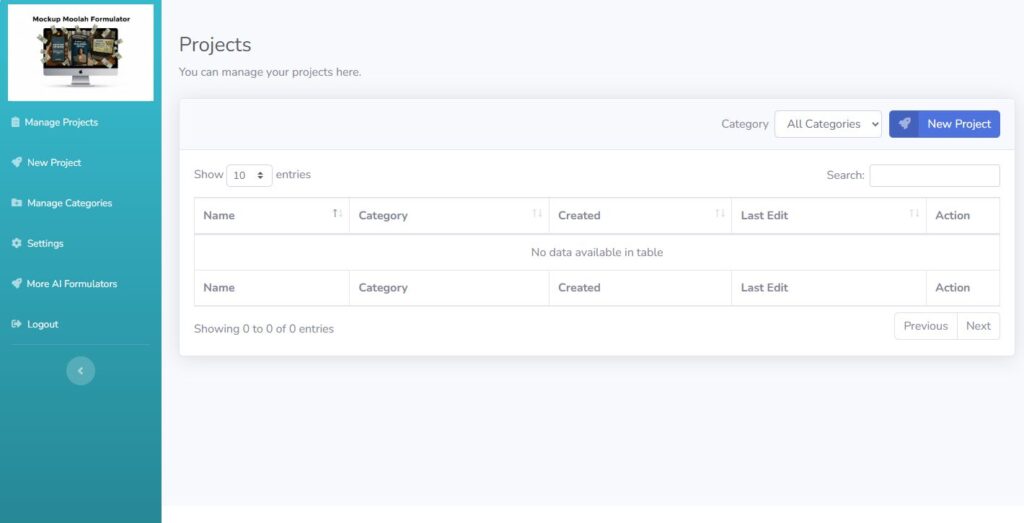
Task: Click the Action label in table footer
Action: [952, 287]
